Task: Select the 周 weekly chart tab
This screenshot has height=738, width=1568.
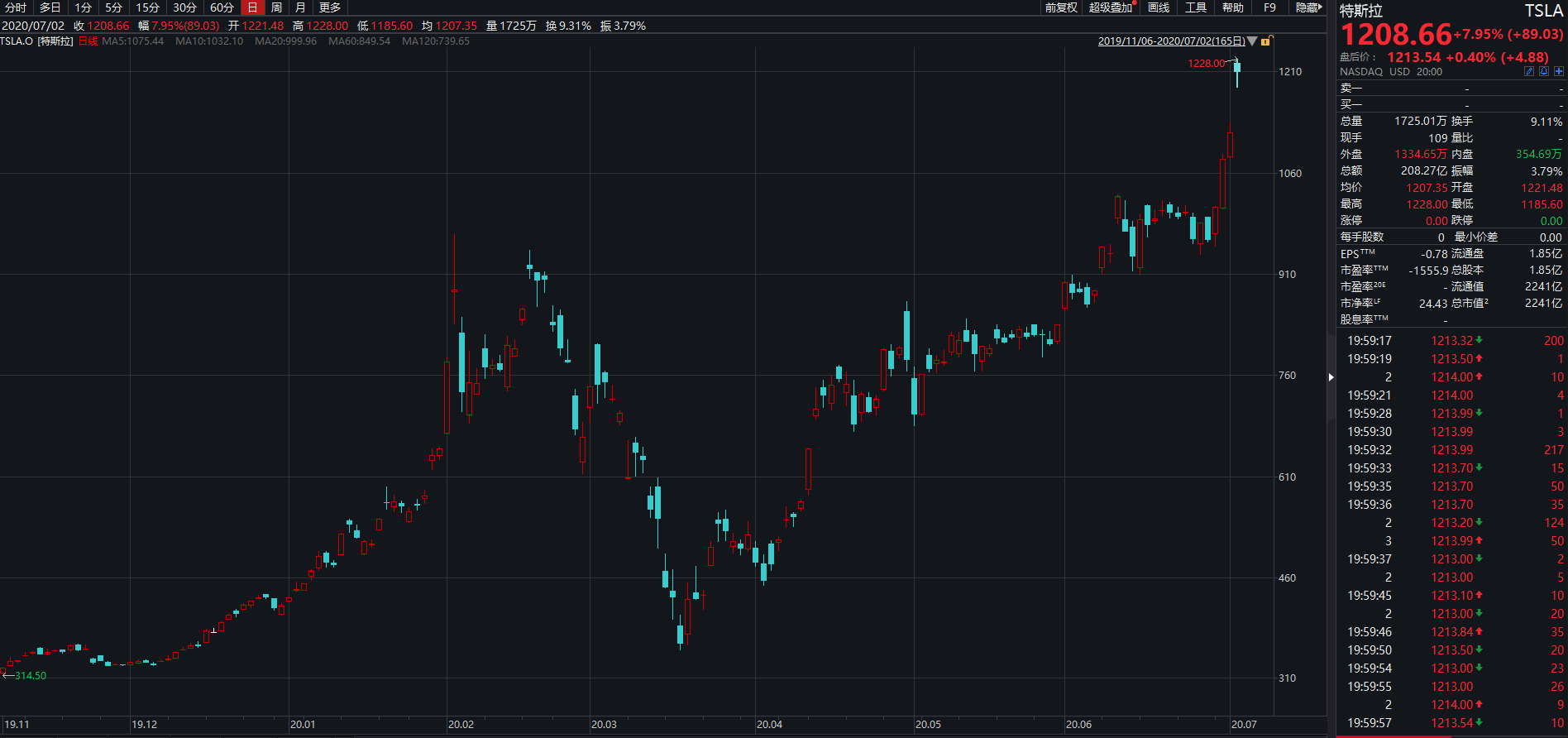Action: [x=276, y=7]
